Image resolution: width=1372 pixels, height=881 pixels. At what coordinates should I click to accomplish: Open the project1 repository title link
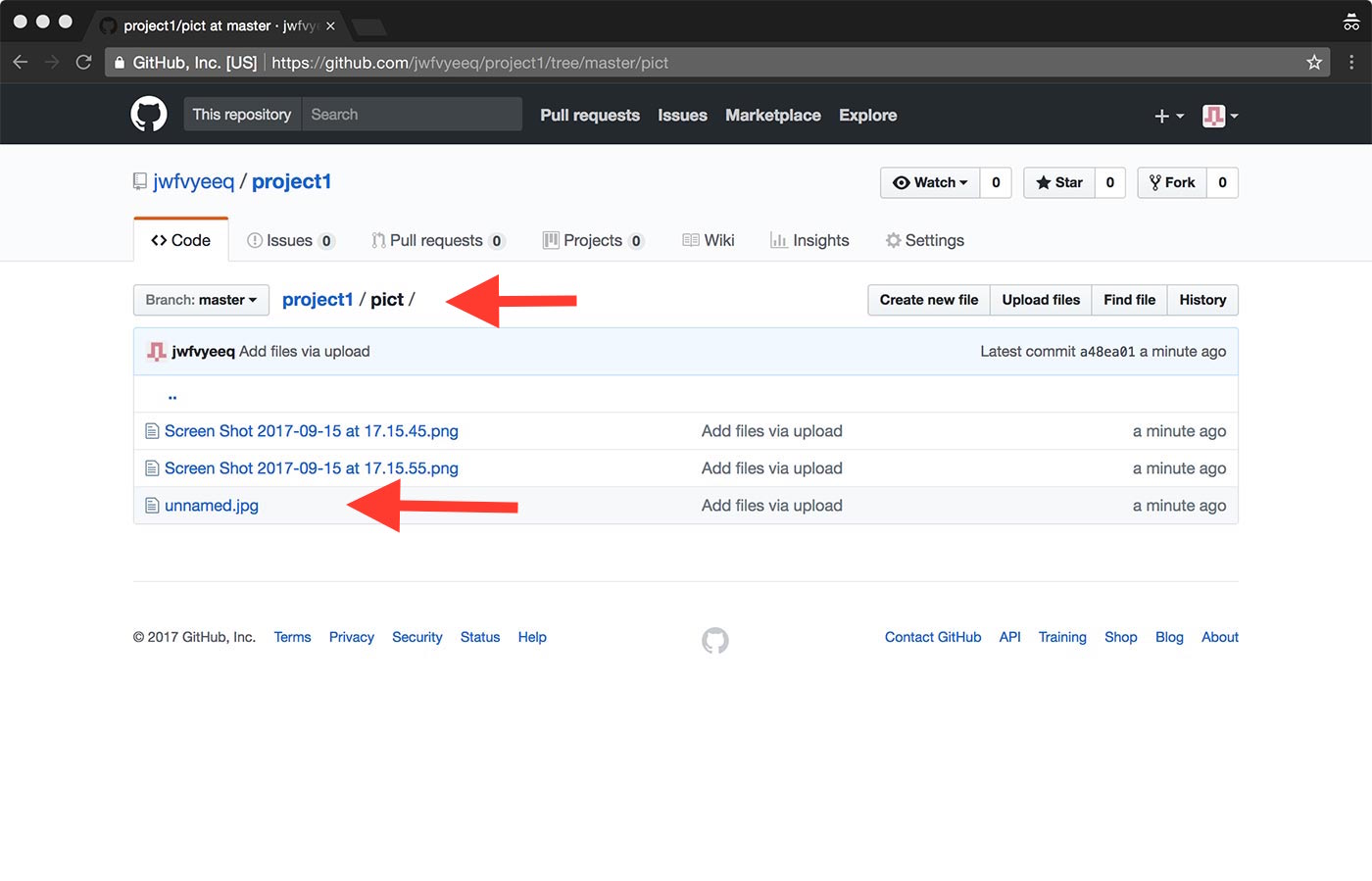291,181
